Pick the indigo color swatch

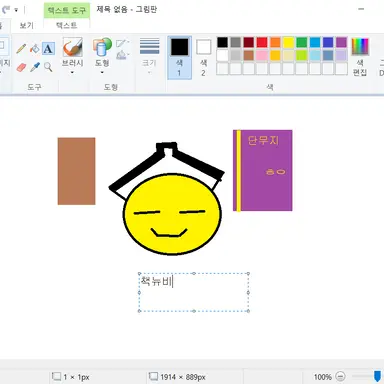[x=328, y=42]
